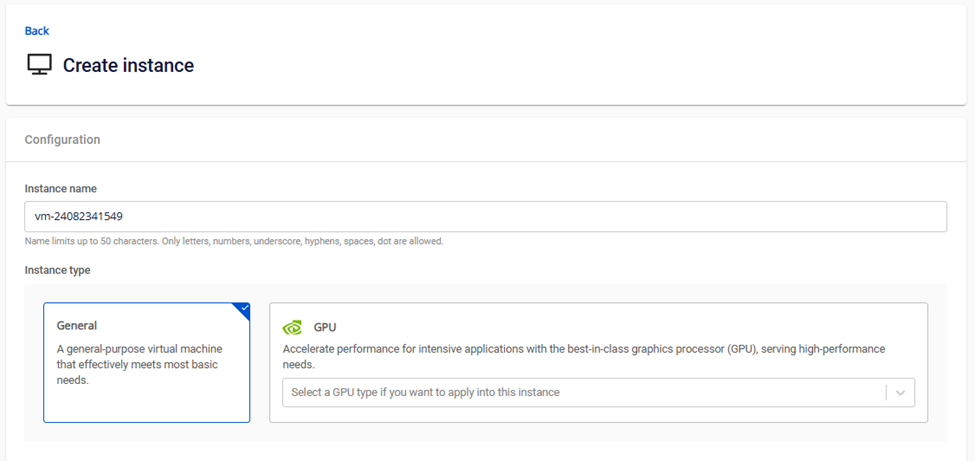Image resolution: width=975 pixels, height=461 pixels.
Task: Click the General title in the card
Action: pos(77,326)
